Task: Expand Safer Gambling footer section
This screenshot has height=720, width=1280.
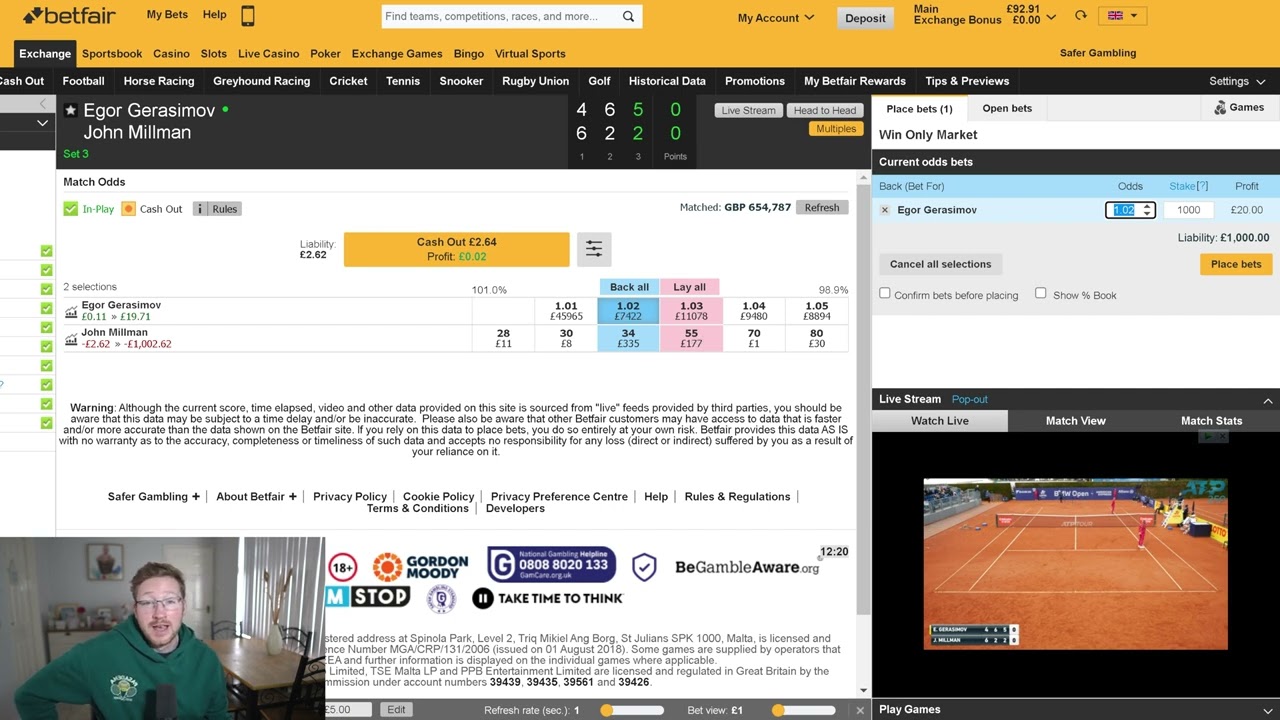Action: [154, 497]
